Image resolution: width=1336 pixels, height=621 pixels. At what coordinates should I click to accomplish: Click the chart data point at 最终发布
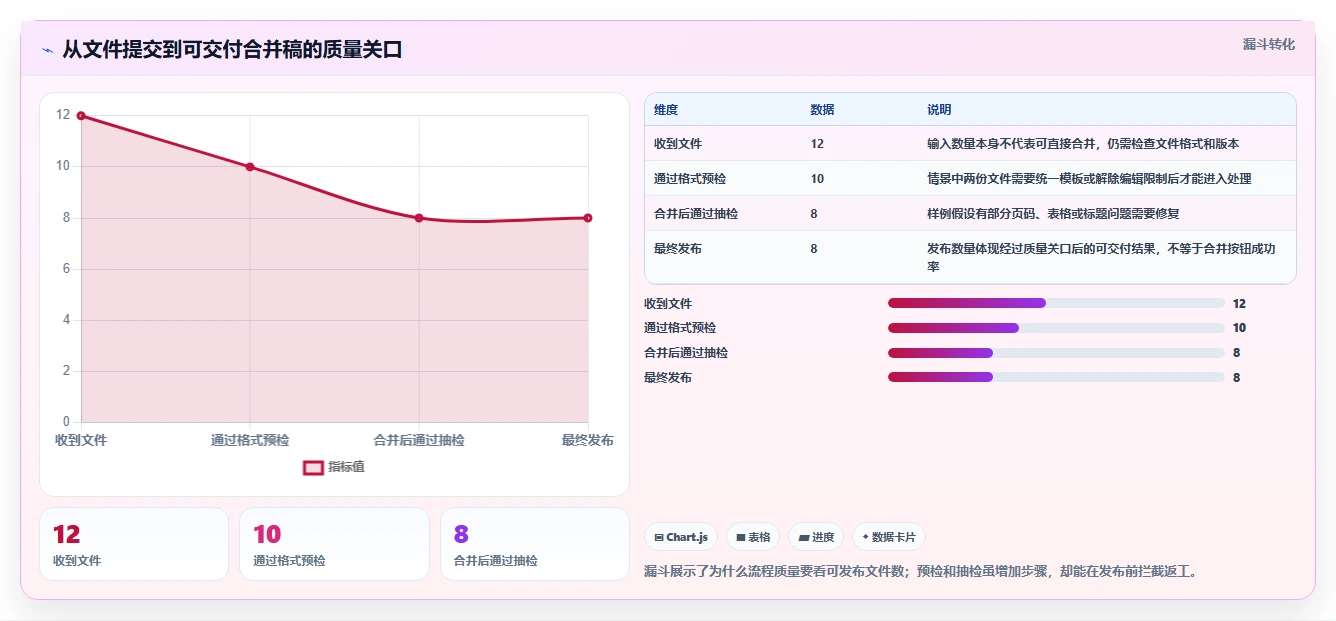588,218
